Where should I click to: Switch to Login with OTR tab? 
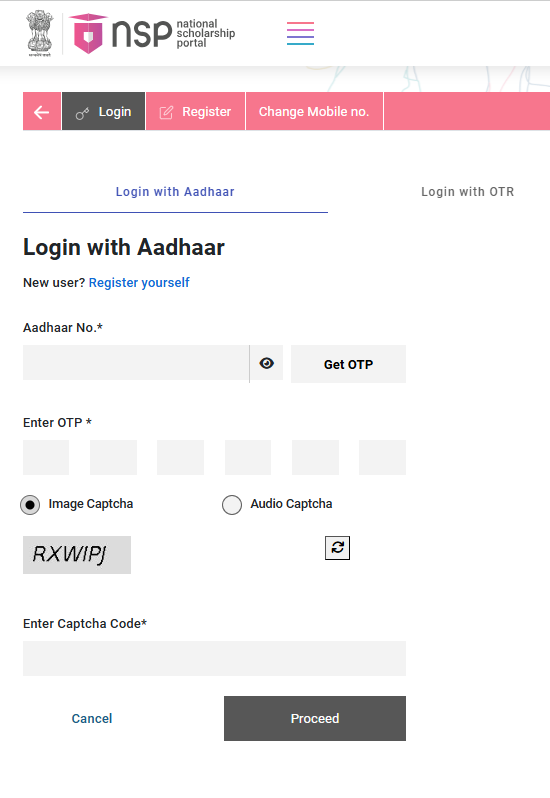(x=468, y=192)
